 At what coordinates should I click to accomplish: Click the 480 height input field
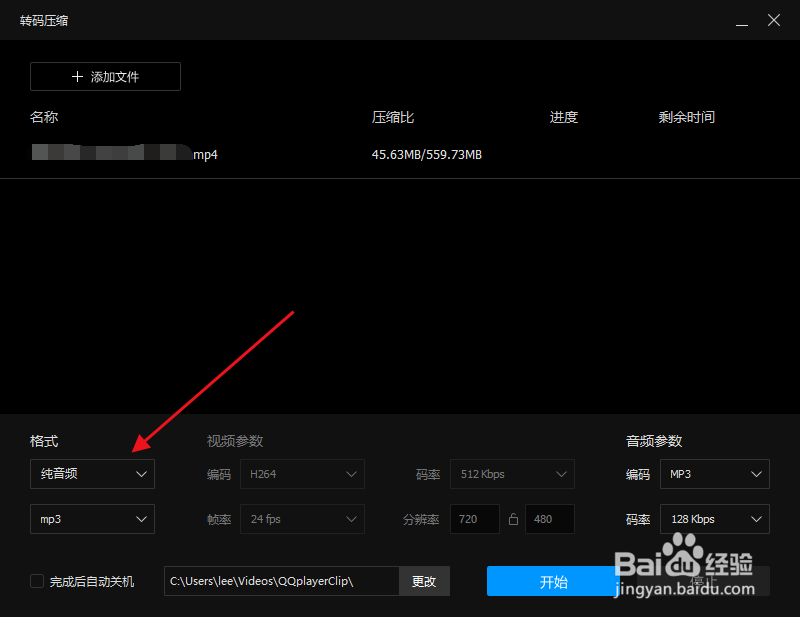(549, 519)
